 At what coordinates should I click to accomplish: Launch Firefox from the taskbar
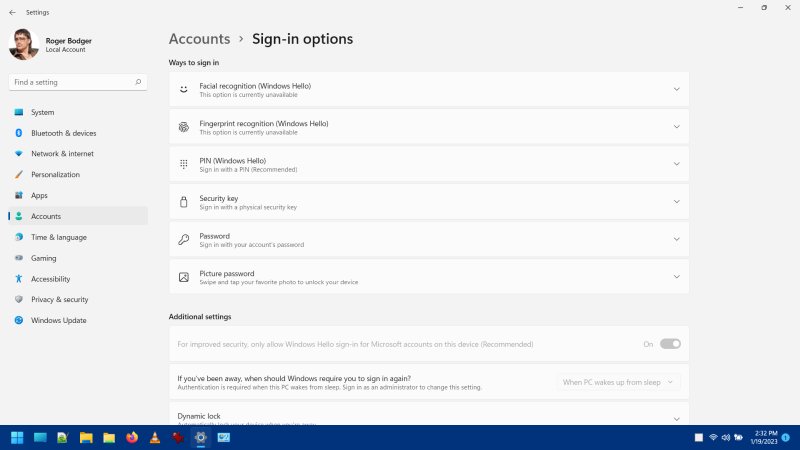pos(132,438)
